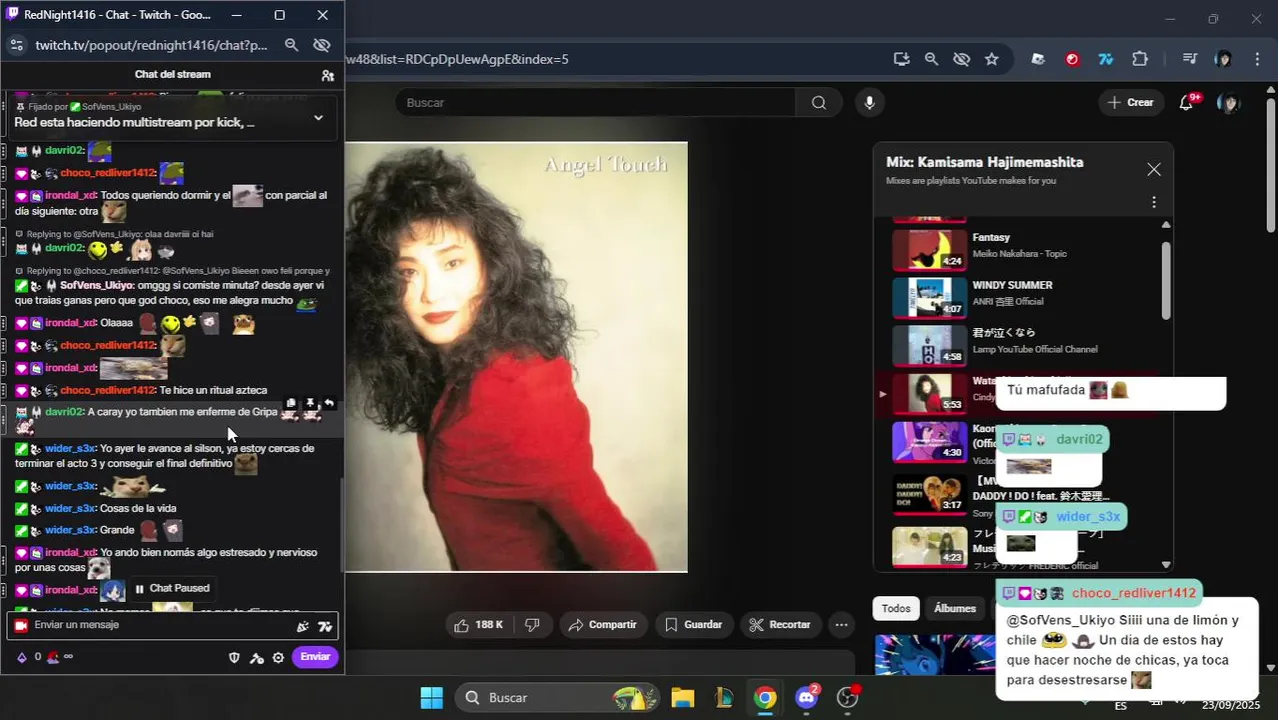
Task: Open channel points diamond icon in chat
Action: pyautogui.click(x=22, y=657)
